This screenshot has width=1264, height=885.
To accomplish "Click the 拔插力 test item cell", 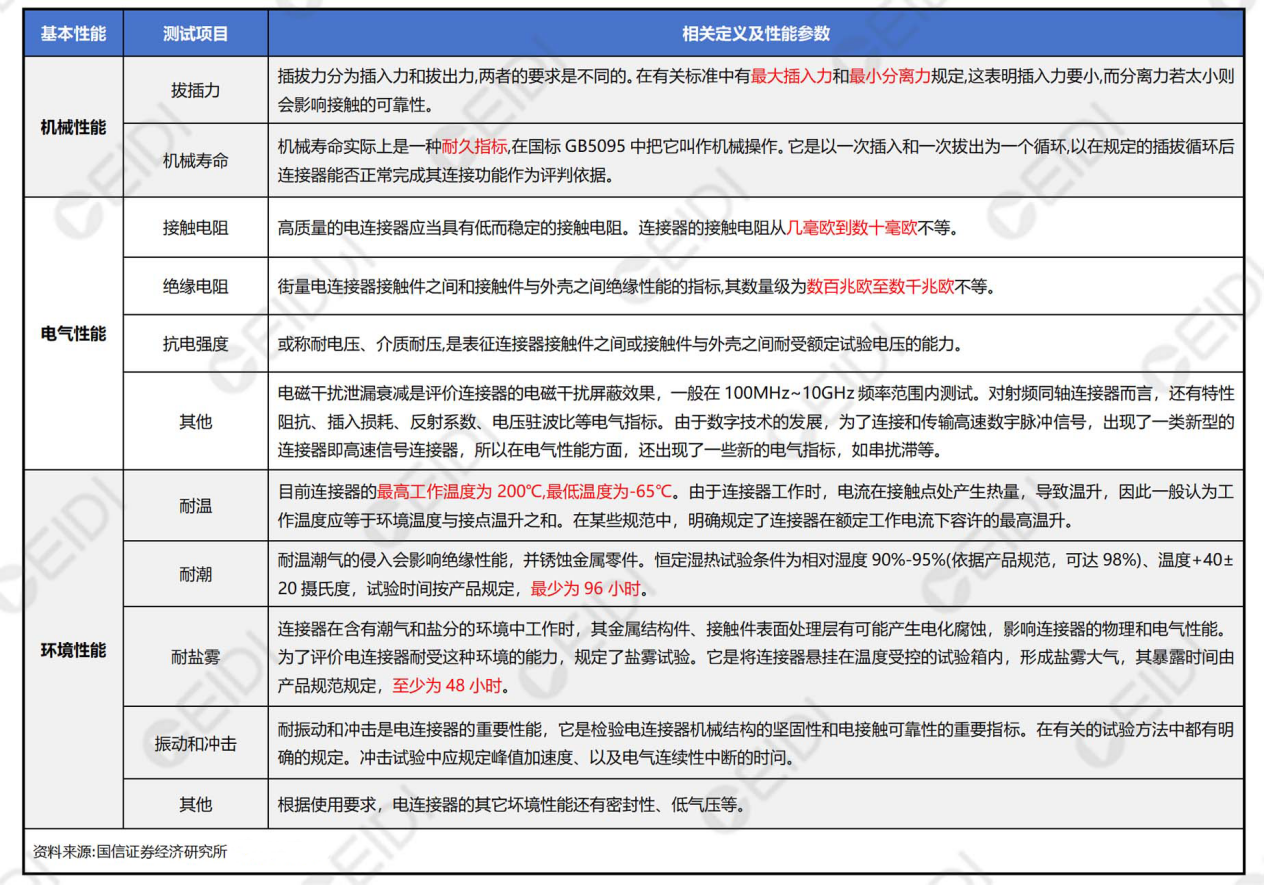I will click(195, 90).
